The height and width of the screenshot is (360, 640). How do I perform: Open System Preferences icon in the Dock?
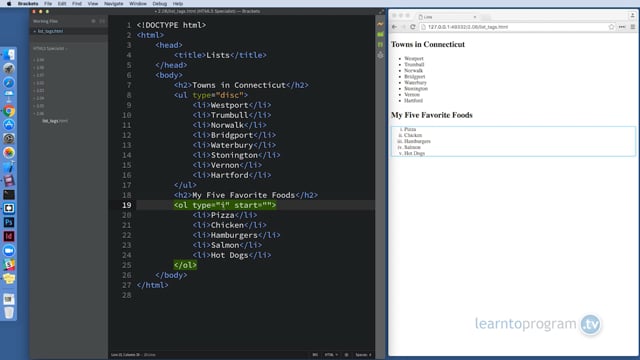tap(9, 139)
